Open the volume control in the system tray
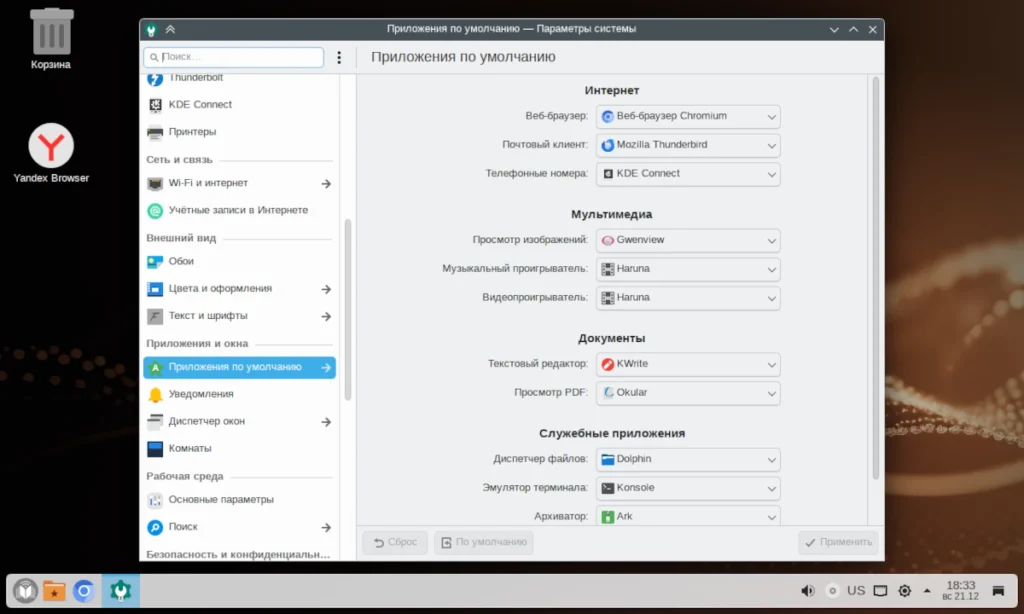 click(x=808, y=590)
